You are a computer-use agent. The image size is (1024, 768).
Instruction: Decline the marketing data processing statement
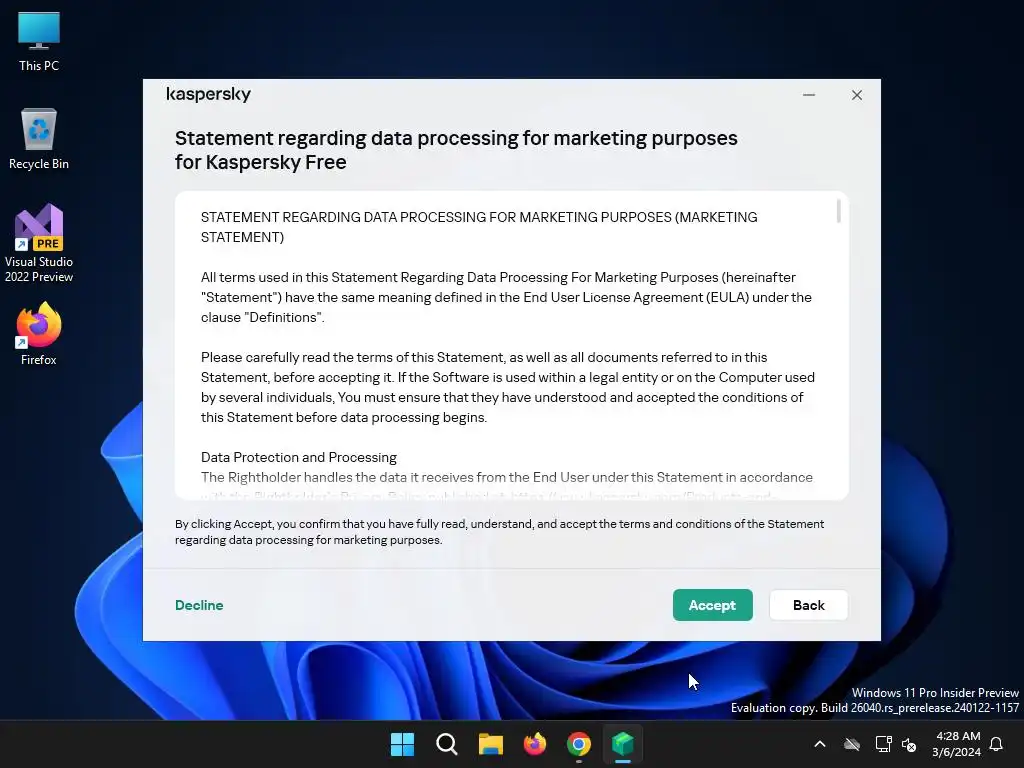tap(199, 605)
